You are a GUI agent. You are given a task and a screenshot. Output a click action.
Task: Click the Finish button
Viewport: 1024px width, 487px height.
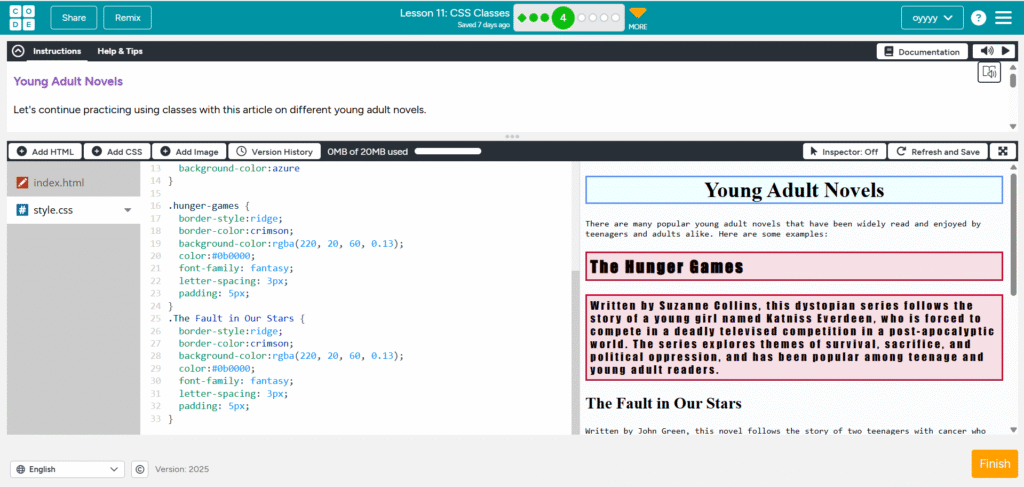[x=994, y=464]
